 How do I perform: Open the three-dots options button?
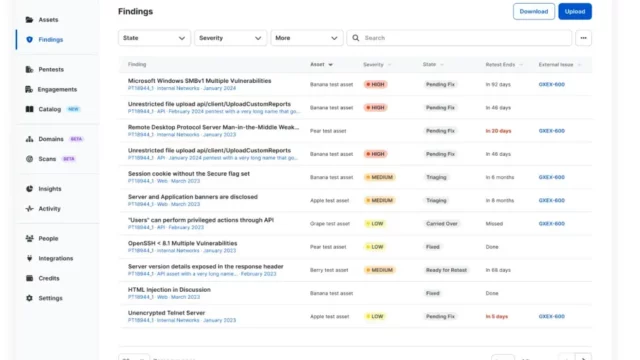click(583, 38)
